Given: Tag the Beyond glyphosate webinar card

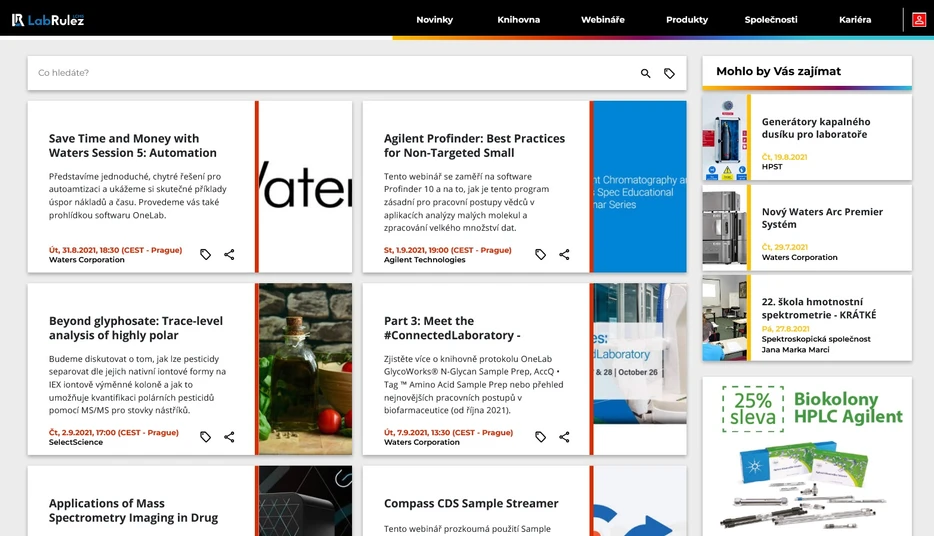Looking at the screenshot, I should pyautogui.click(x=206, y=437).
